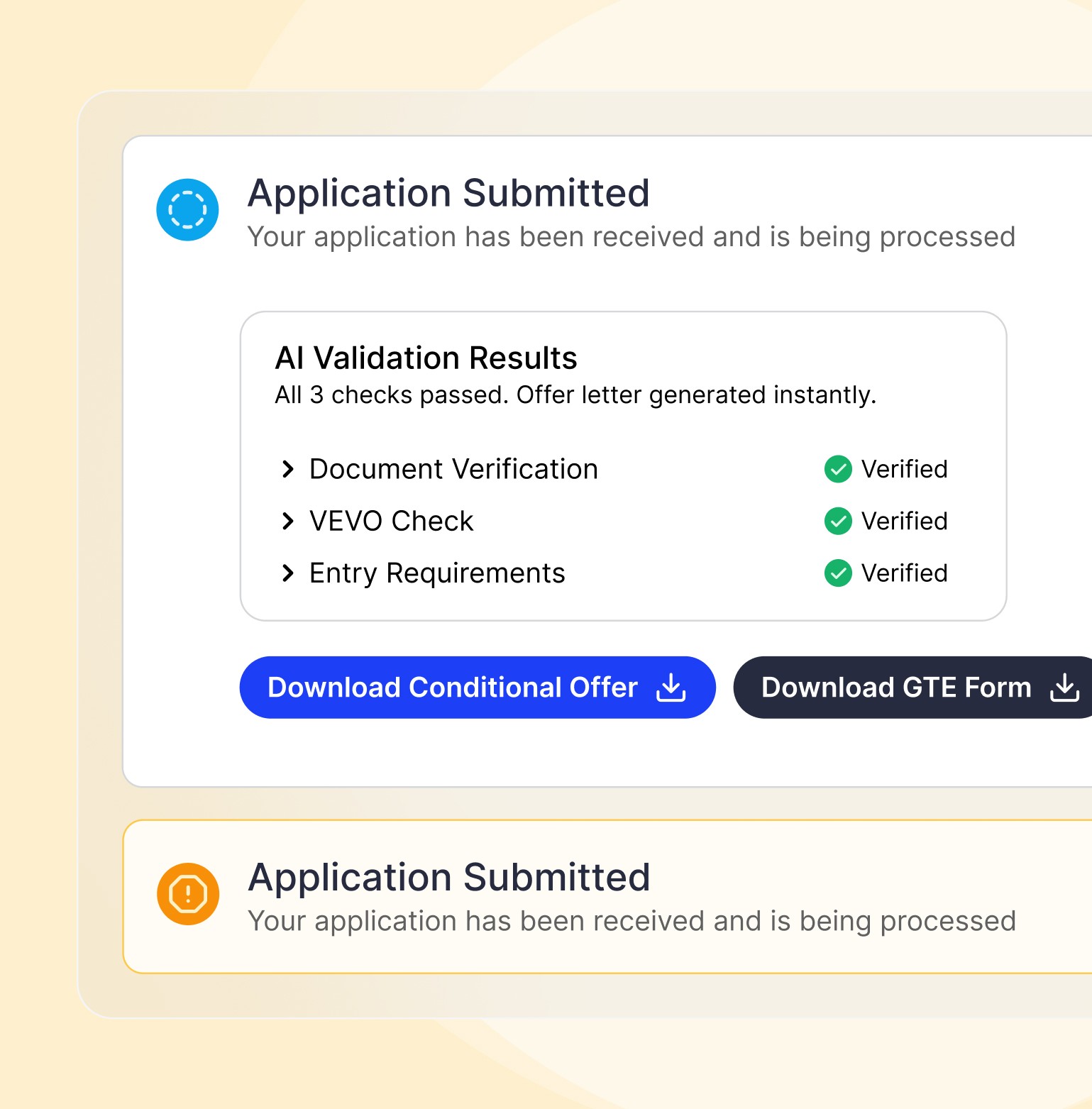Click the download icon on the GTE Form button
This screenshot has width=1092, height=1109.
point(1064,688)
